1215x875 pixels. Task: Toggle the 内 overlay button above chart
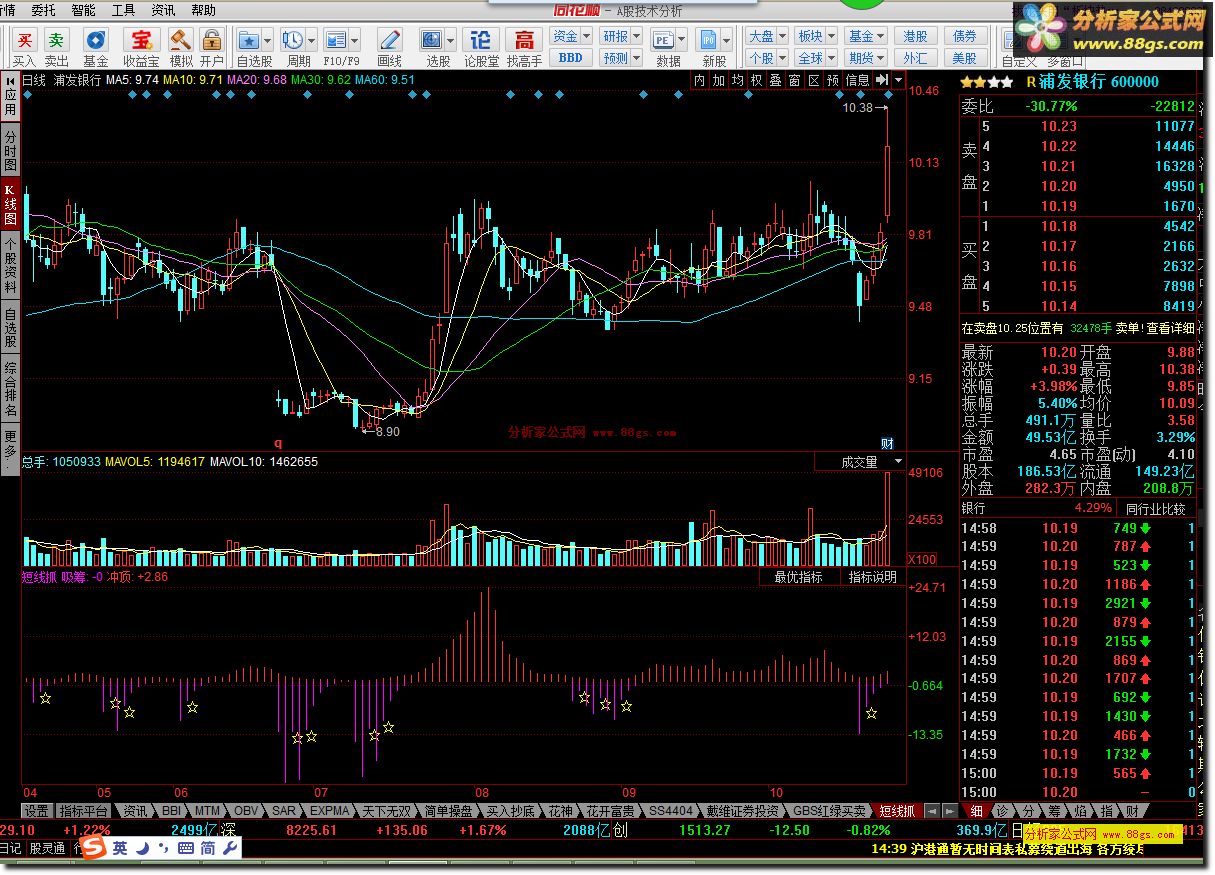[699, 80]
